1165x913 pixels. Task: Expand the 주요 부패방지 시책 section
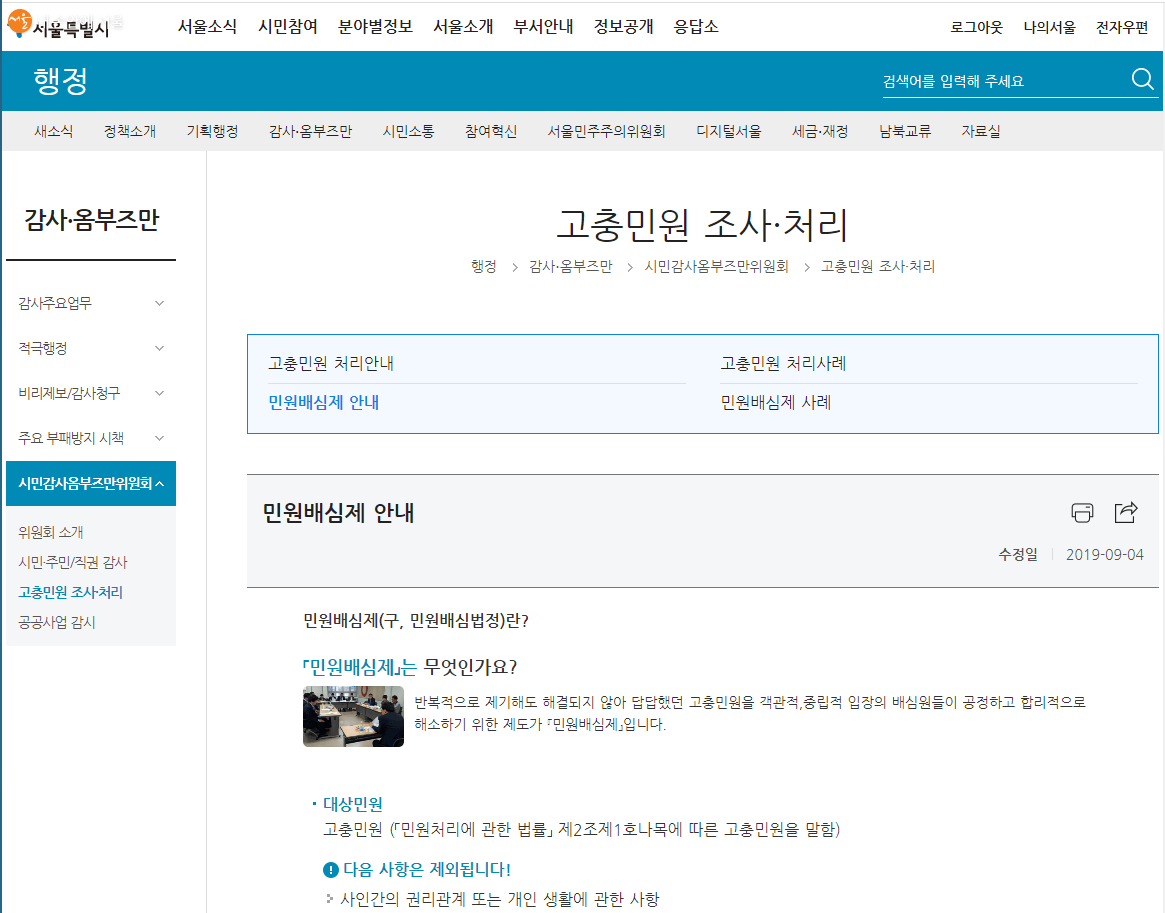(x=159, y=438)
